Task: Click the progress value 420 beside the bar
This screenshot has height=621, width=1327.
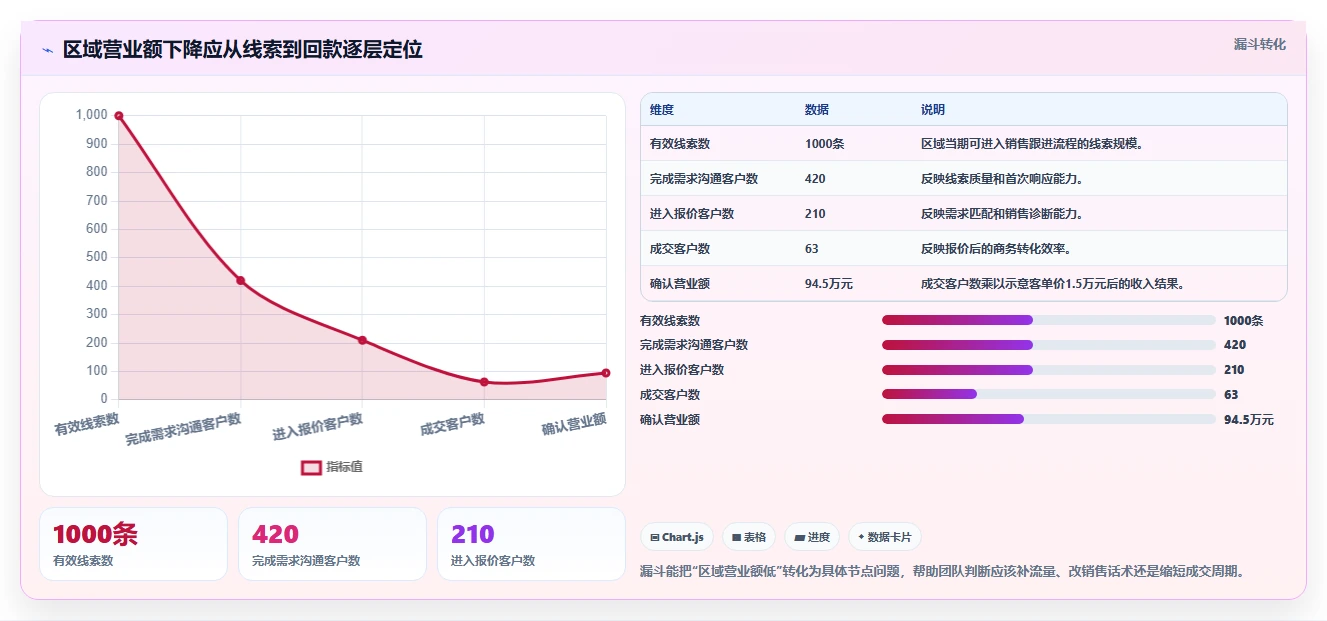Action: (1235, 345)
